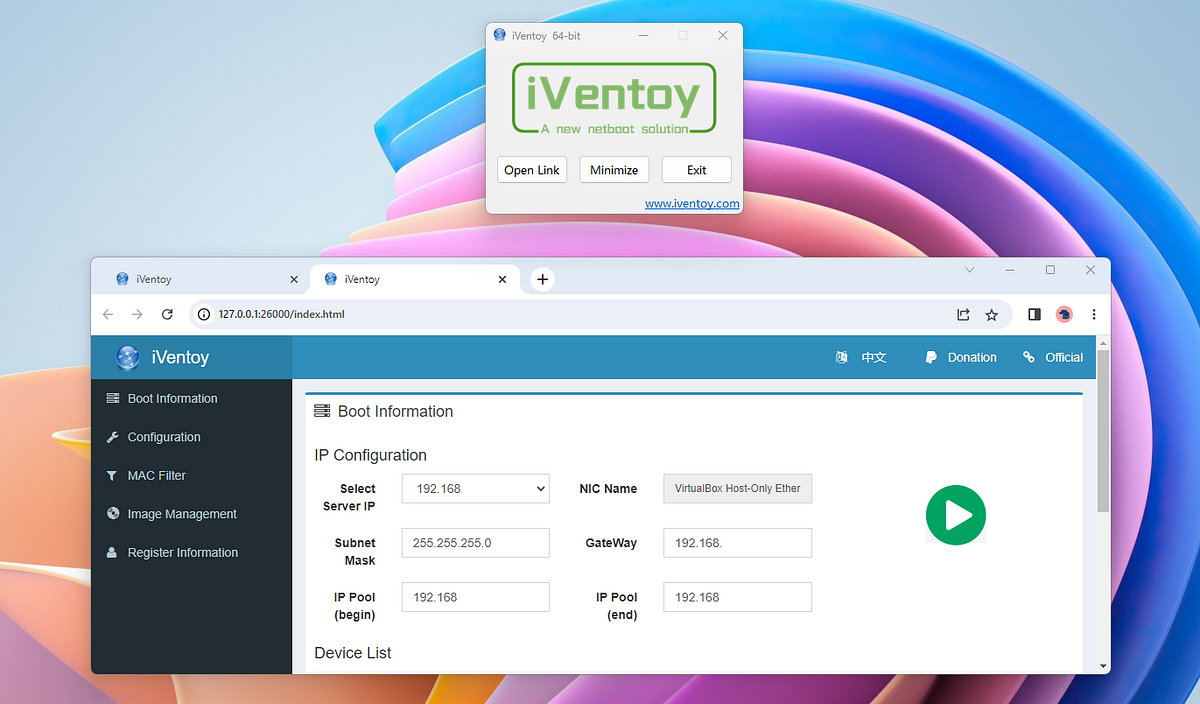Screen dimensions: 1200x704
Task: Open the Official site link icon
Action: tap(1027, 357)
